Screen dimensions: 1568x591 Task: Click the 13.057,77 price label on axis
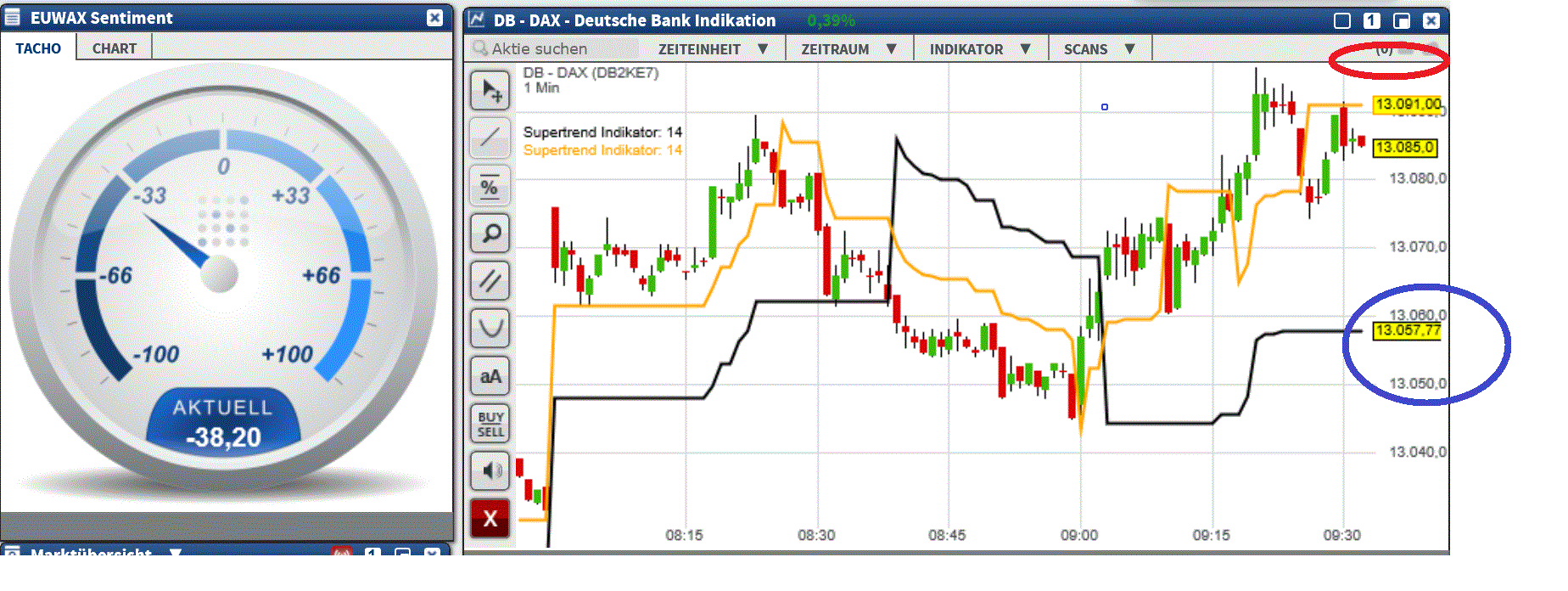[x=1407, y=330]
